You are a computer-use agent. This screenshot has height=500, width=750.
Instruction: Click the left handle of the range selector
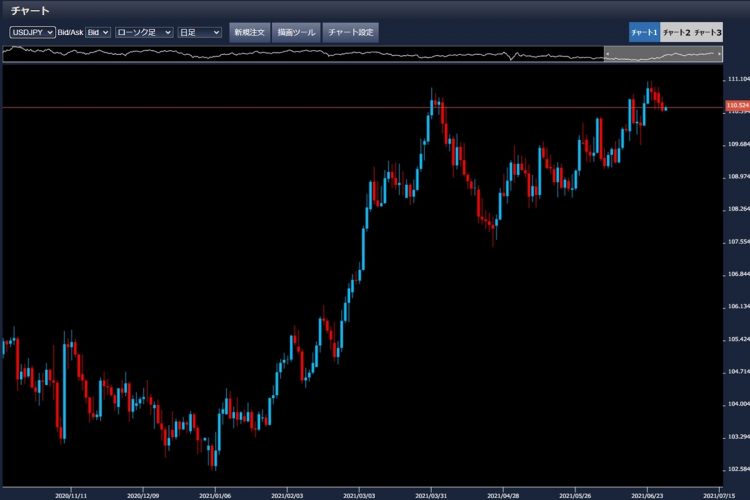coord(607,54)
